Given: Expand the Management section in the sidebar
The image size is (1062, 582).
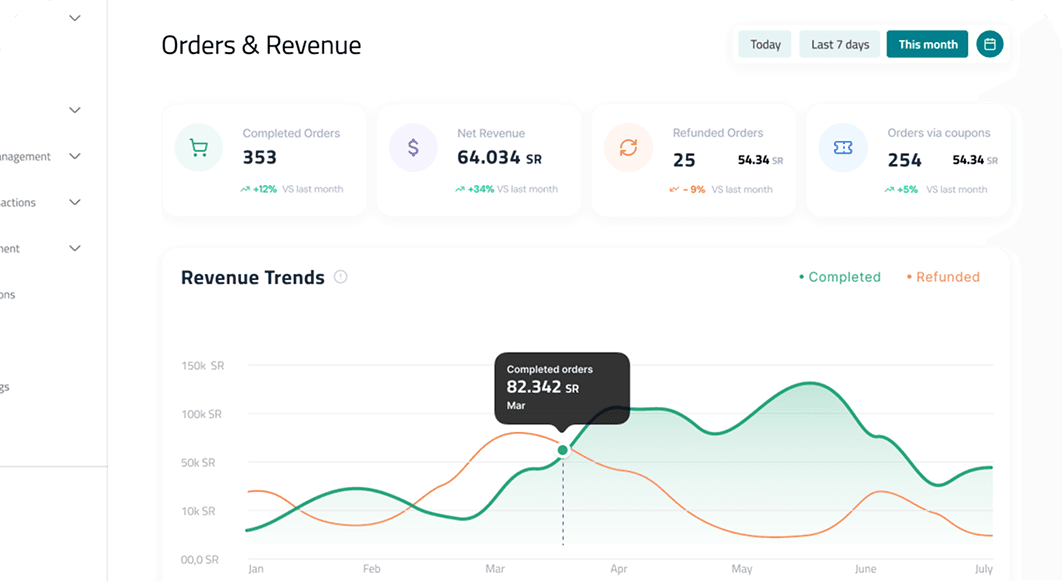Looking at the screenshot, I should coord(74,156).
